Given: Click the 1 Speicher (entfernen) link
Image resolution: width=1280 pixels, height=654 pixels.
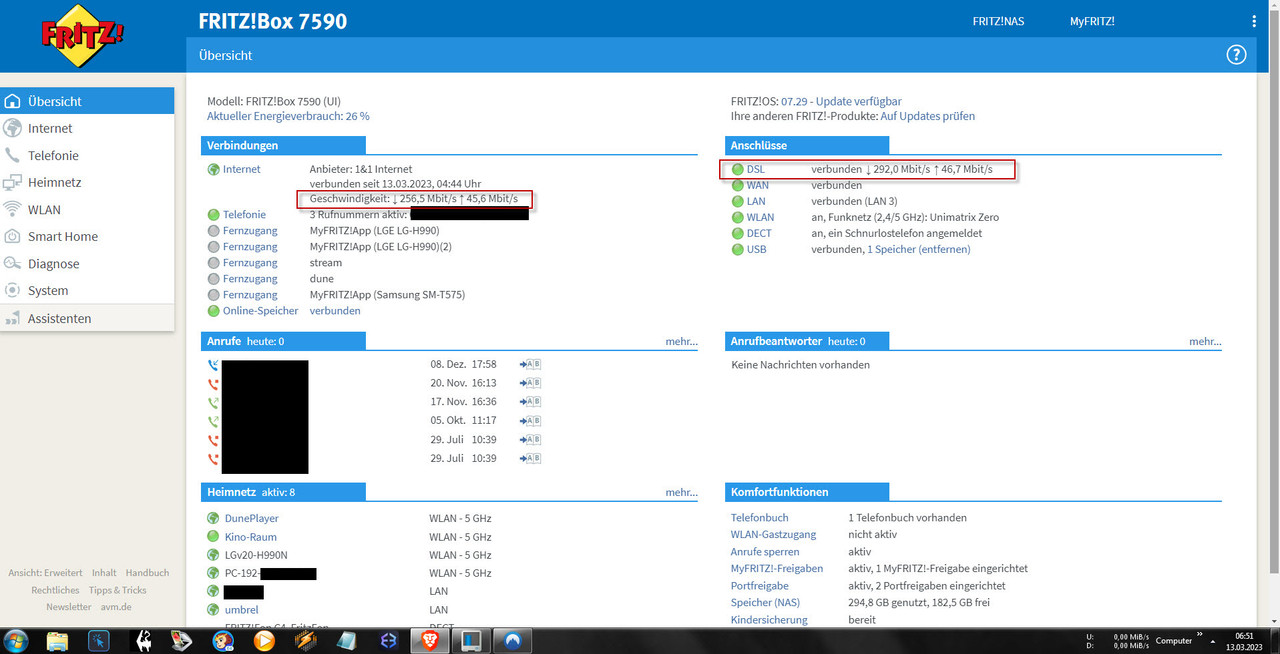Looking at the screenshot, I should pos(918,249).
